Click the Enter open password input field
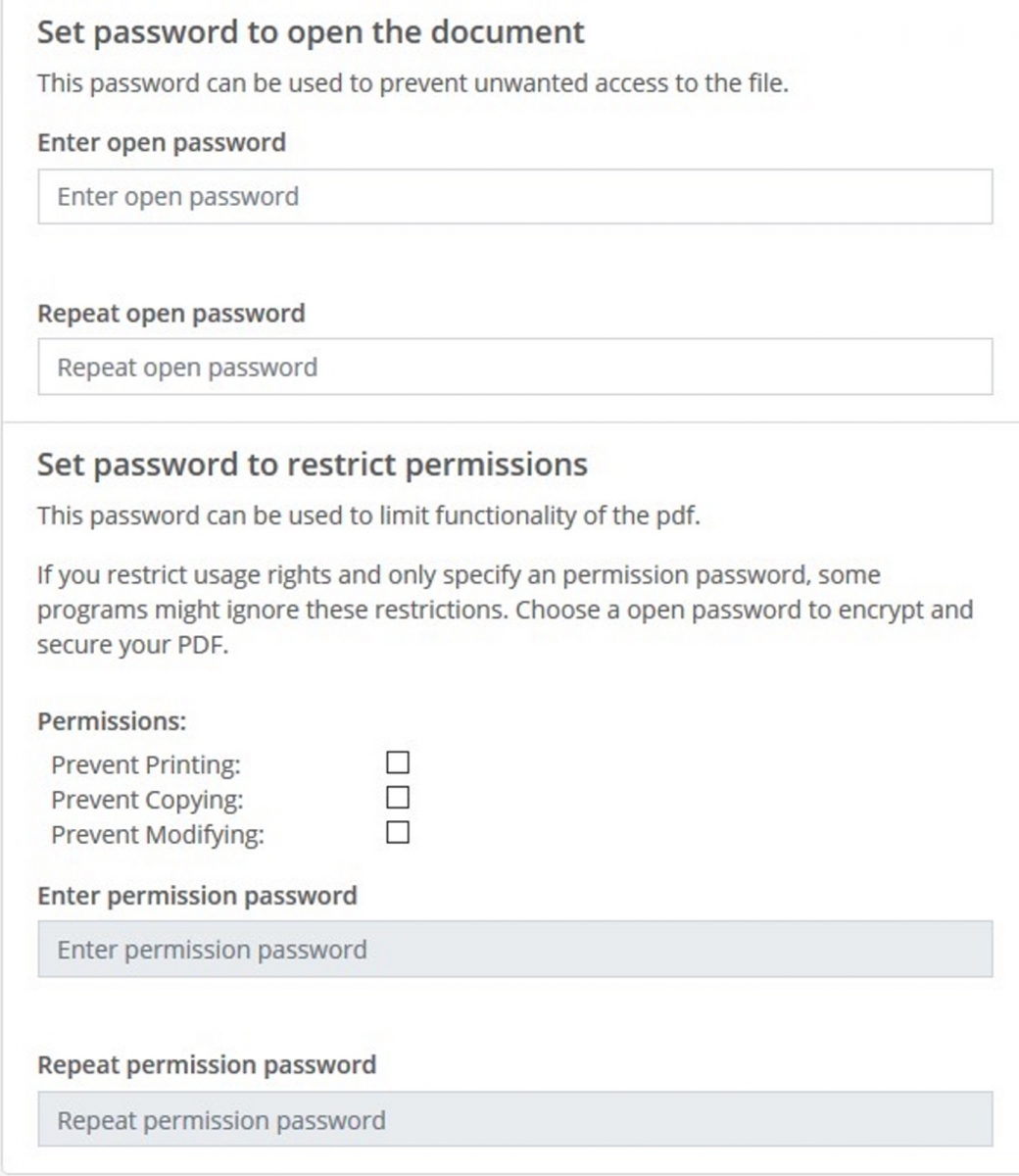 point(514,197)
